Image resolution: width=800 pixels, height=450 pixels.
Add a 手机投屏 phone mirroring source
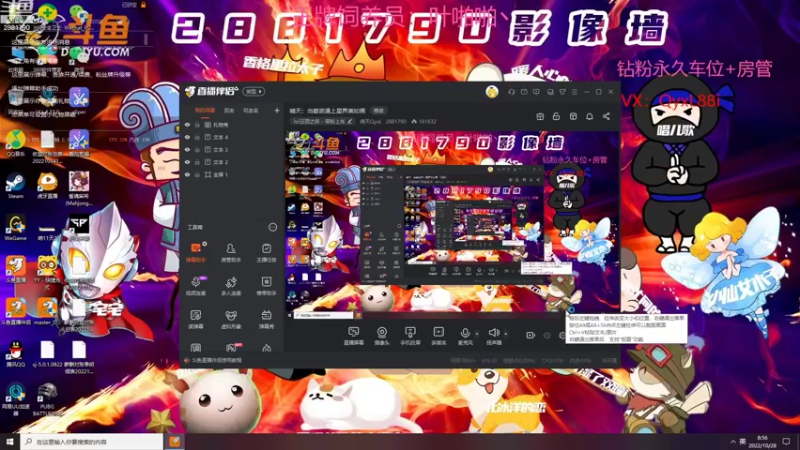coord(410,336)
